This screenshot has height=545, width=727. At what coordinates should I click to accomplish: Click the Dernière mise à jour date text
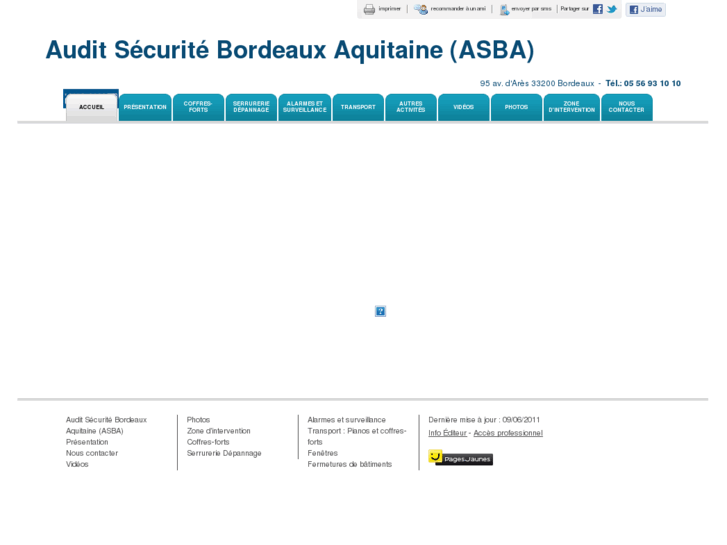(x=484, y=420)
